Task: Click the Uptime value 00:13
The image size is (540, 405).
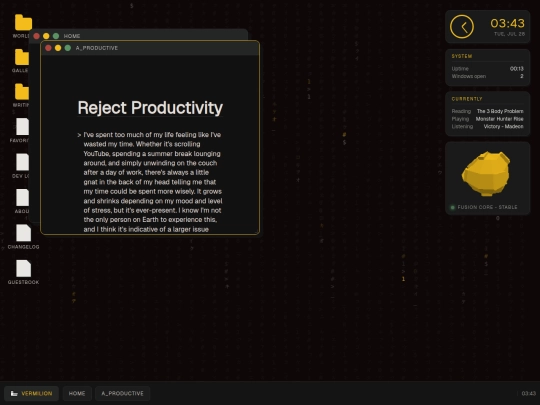Action: click(517, 69)
